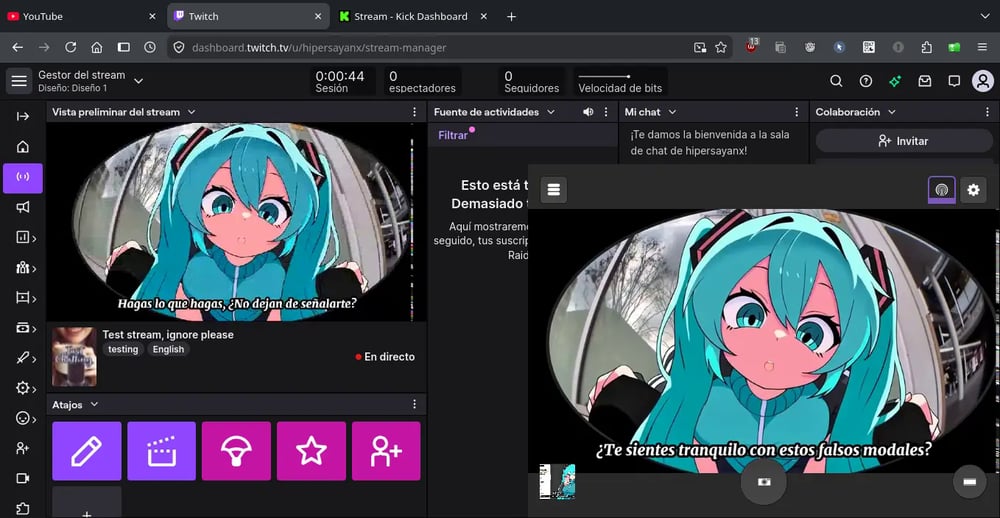Open the Streaming Tools camera icon
1000x518 pixels.
[x=23, y=478]
